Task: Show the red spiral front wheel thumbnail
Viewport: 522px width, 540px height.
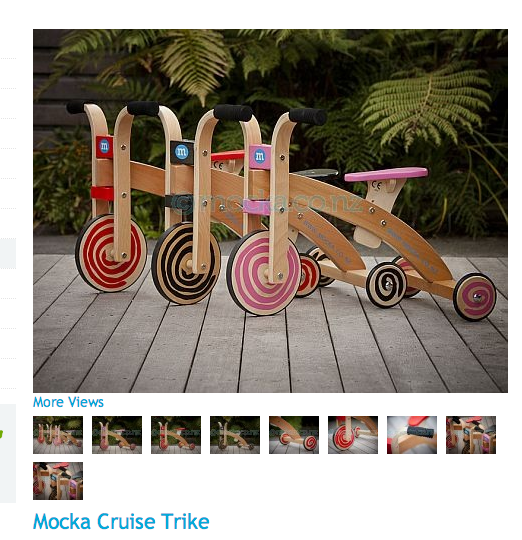Action: (x=353, y=435)
